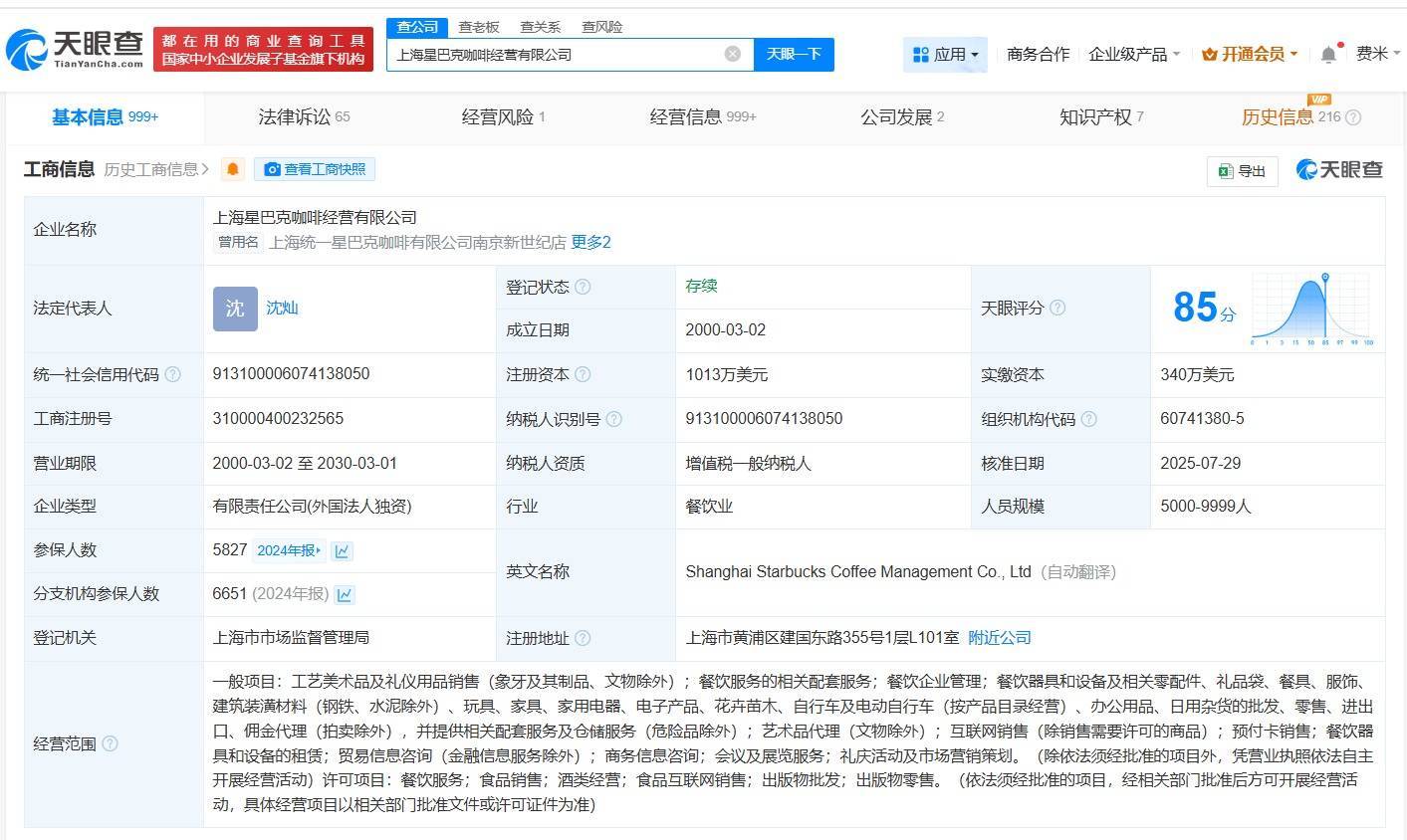Click the 企业类型 value 有限责任公司(外国法人独资)
This screenshot has height=840, width=1407.
[x=312, y=507]
